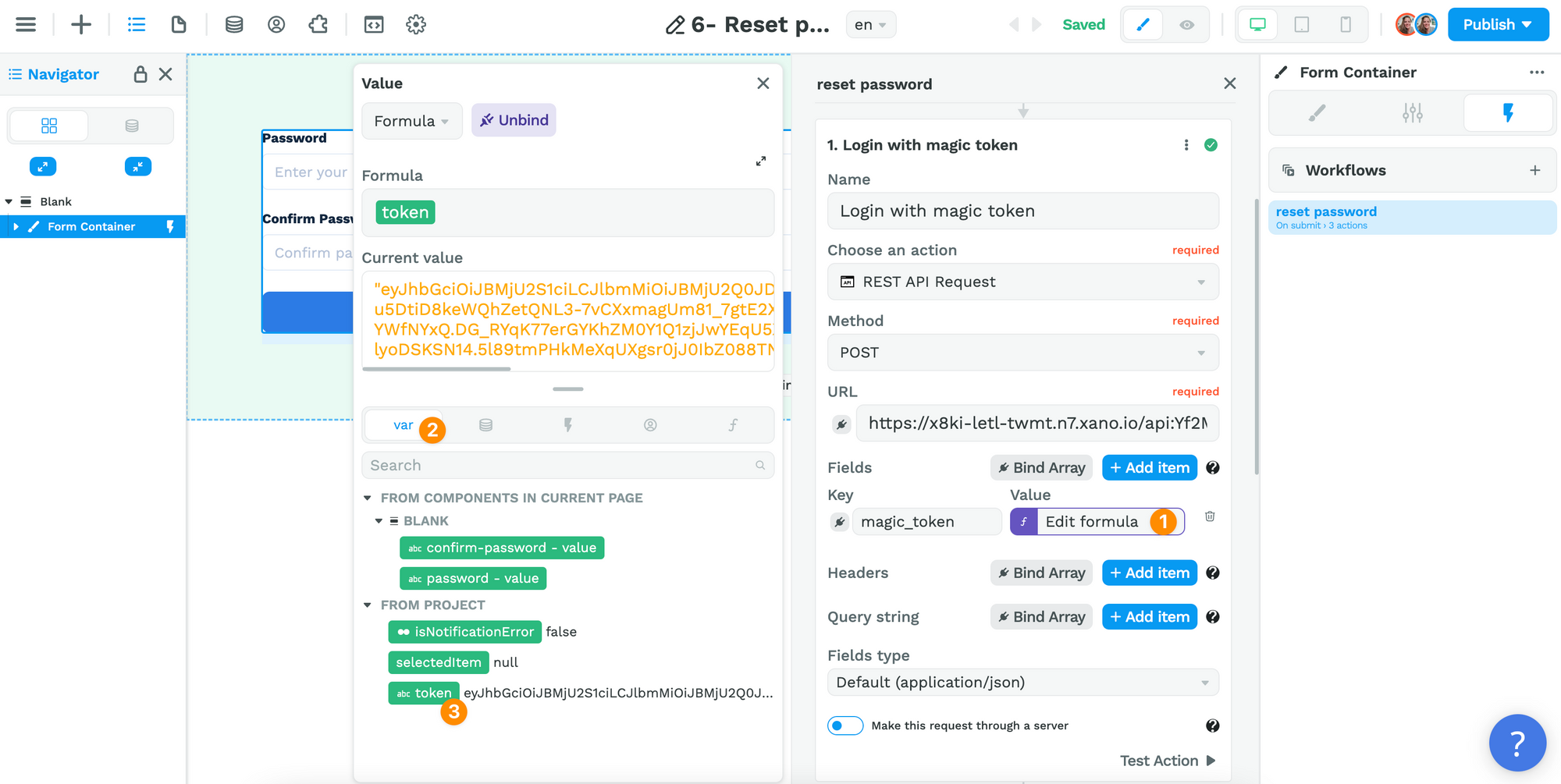
Task: Click the Unbind button
Action: (x=514, y=120)
